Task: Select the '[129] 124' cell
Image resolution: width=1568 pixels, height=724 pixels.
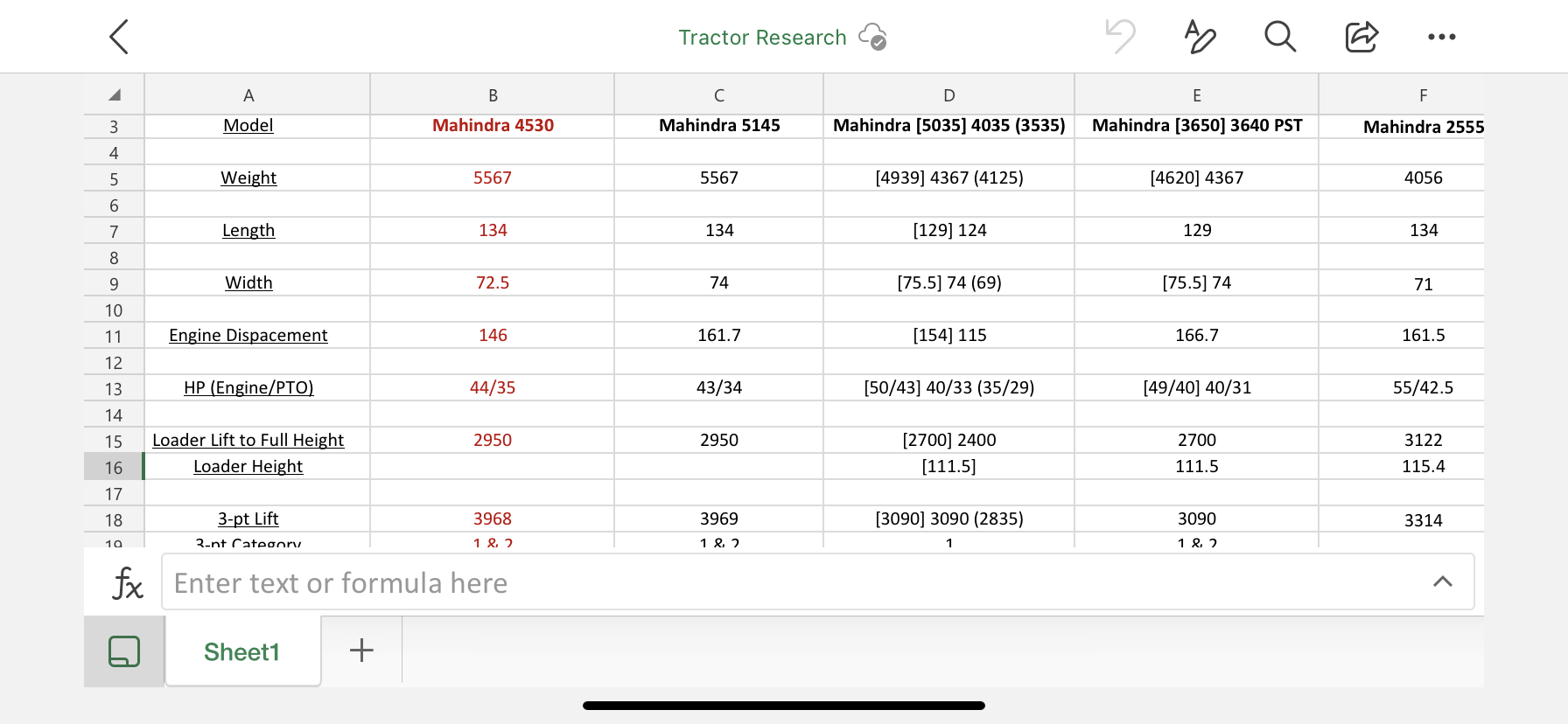Action: tap(949, 230)
